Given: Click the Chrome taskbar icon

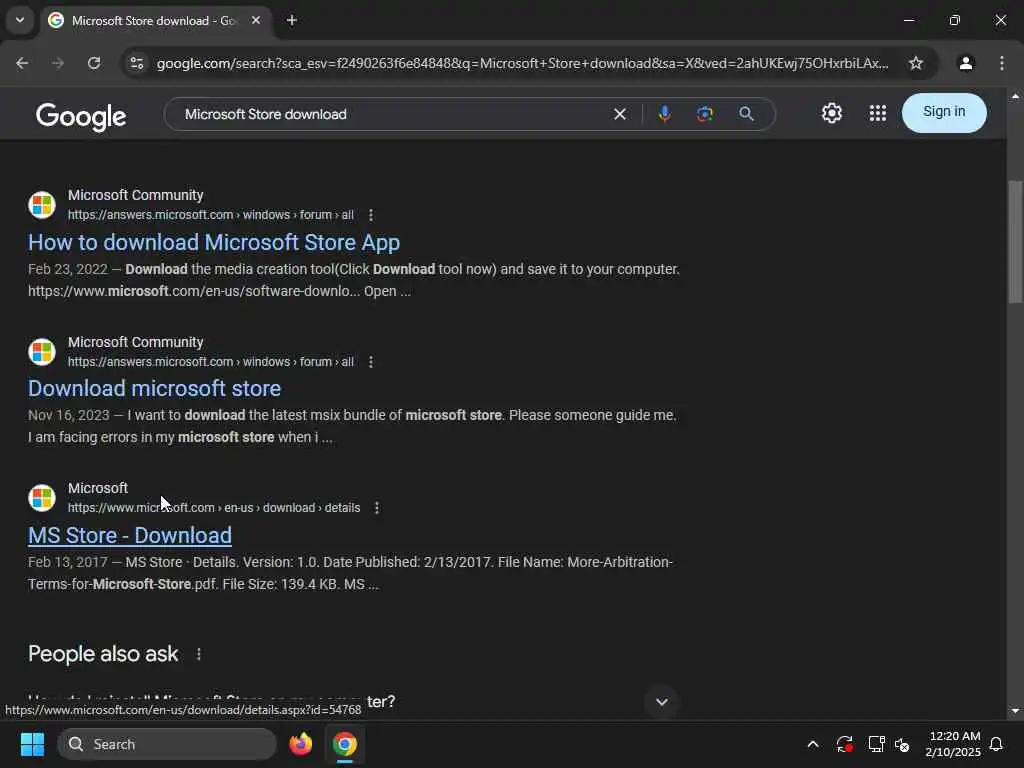Looking at the screenshot, I should tap(345, 744).
